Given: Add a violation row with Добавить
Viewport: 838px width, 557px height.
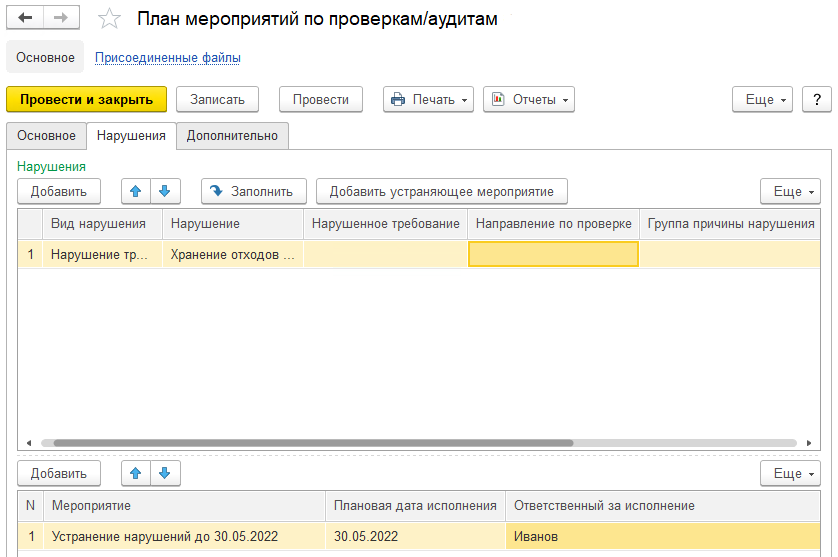Looking at the screenshot, I should coord(59,191).
